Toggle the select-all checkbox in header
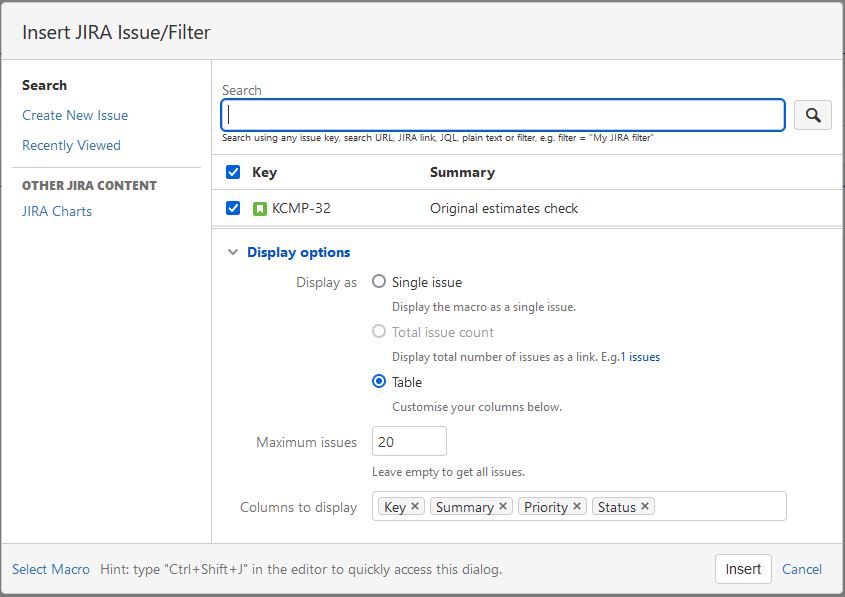 click(233, 172)
